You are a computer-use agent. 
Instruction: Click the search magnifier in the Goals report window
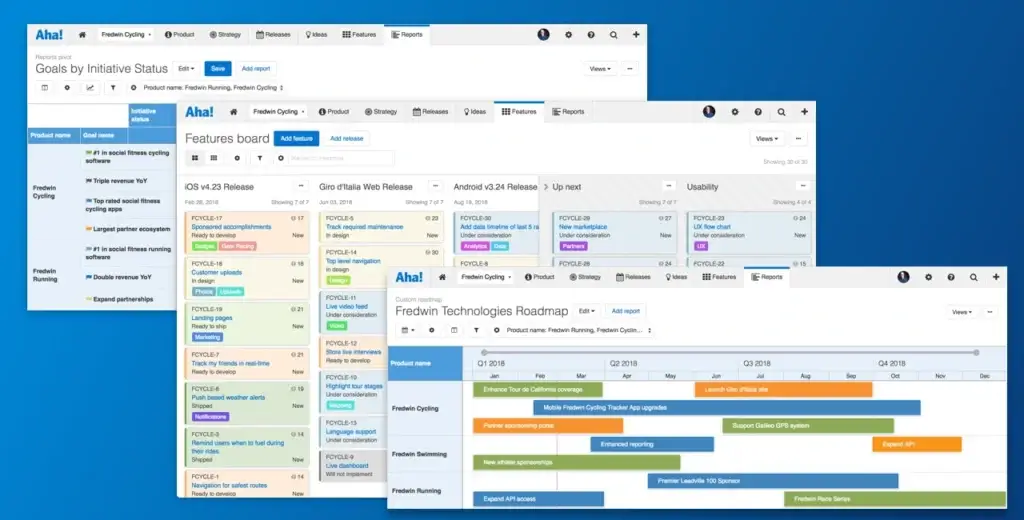(x=614, y=35)
